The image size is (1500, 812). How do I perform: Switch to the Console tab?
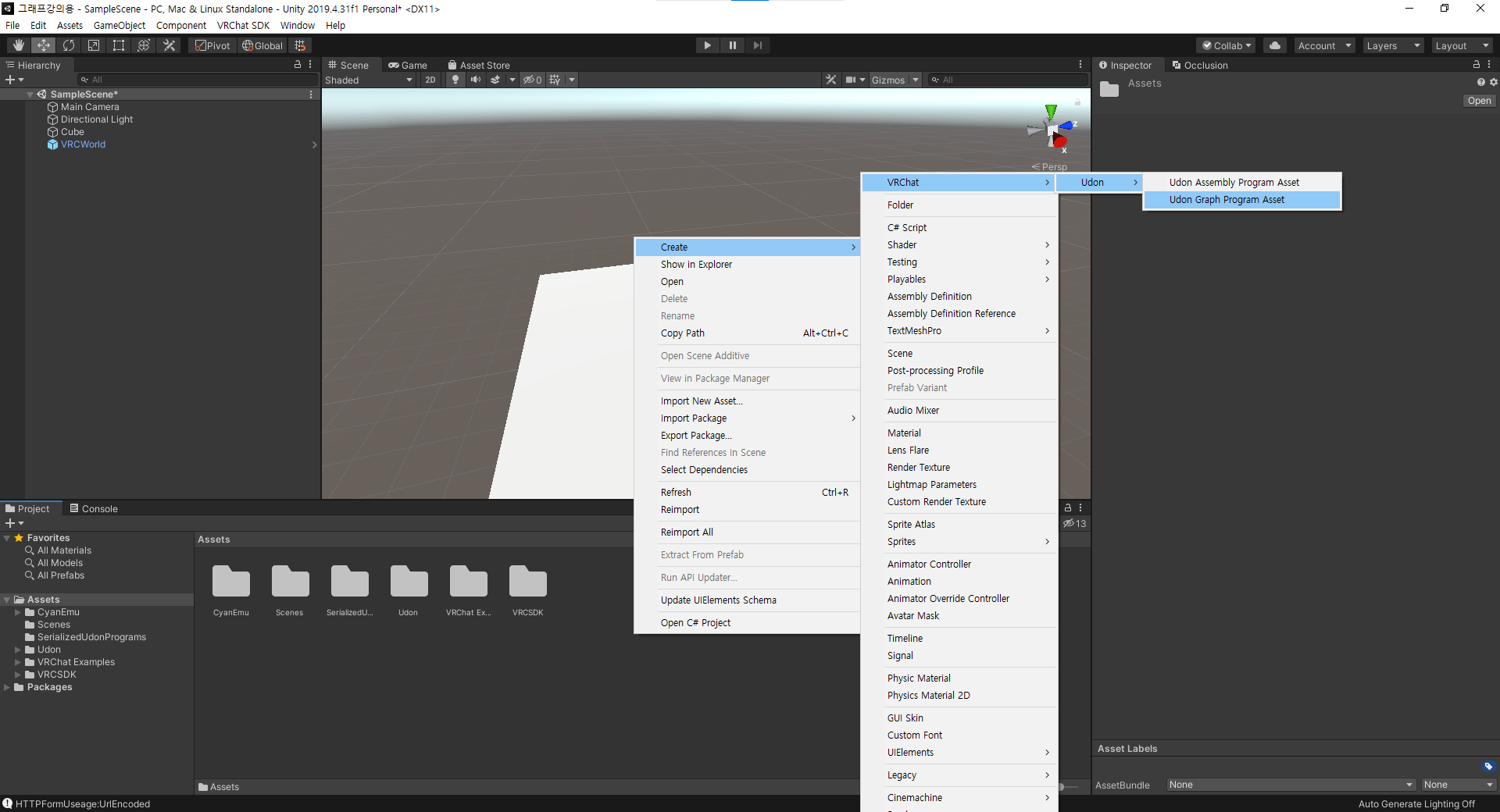click(94, 508)
